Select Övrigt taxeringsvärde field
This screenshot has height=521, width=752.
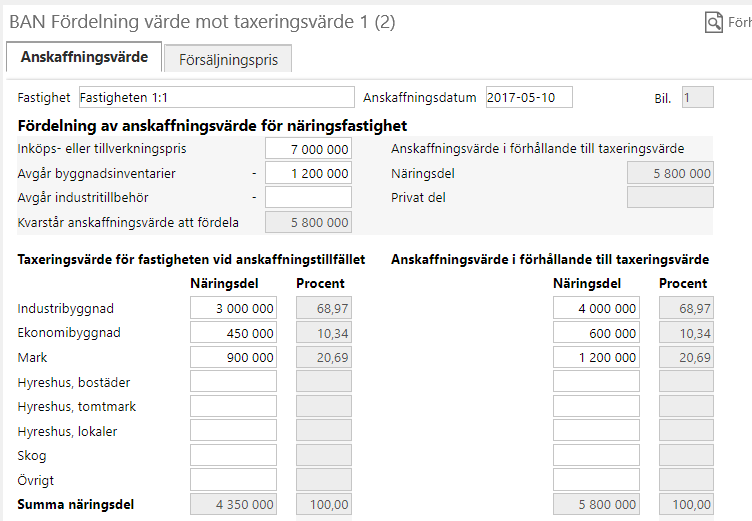(x=234, y=480)
